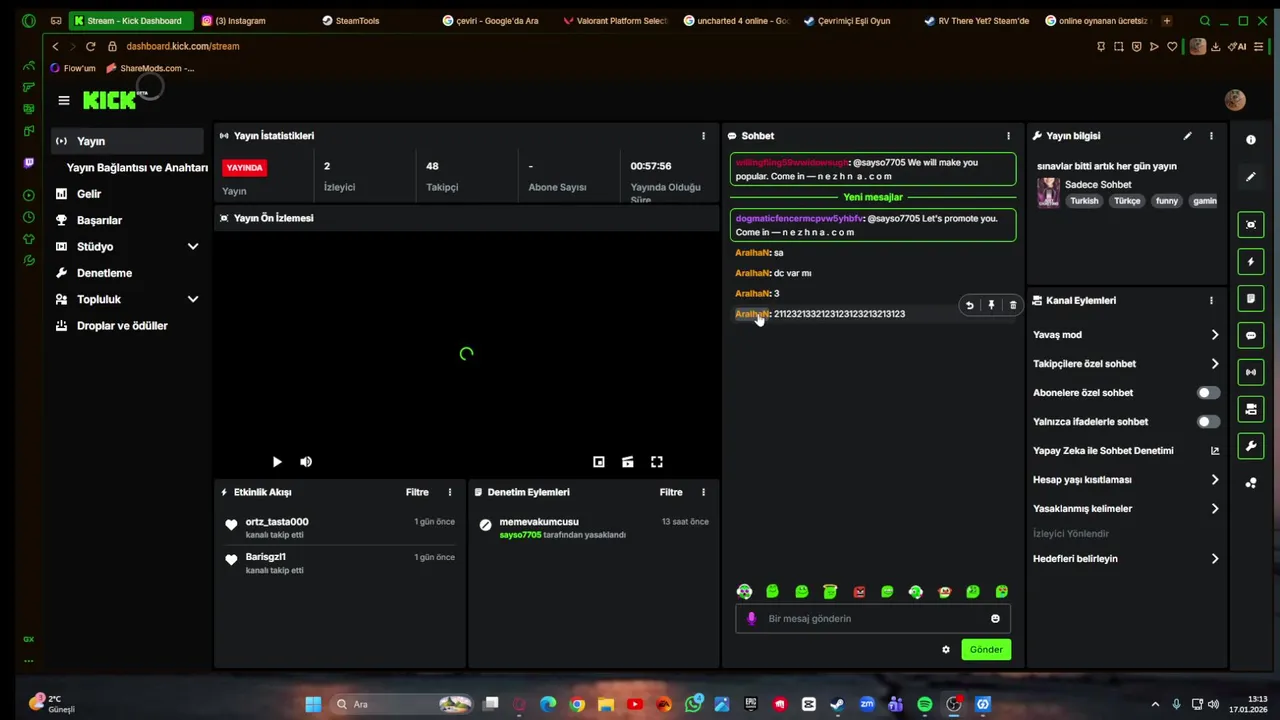Open Steam from the taskbar
The height and width of the screenshot is (720, 1280).
[x=837, y=704]
